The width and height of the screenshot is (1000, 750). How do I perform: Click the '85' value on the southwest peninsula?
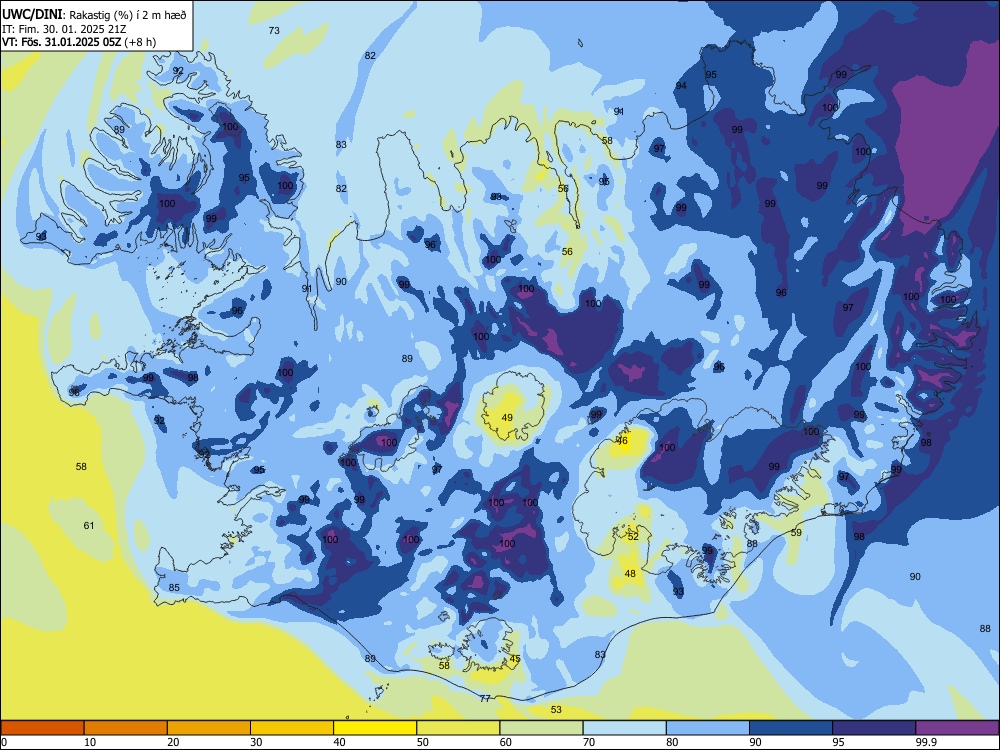click(x=174, y=587)
